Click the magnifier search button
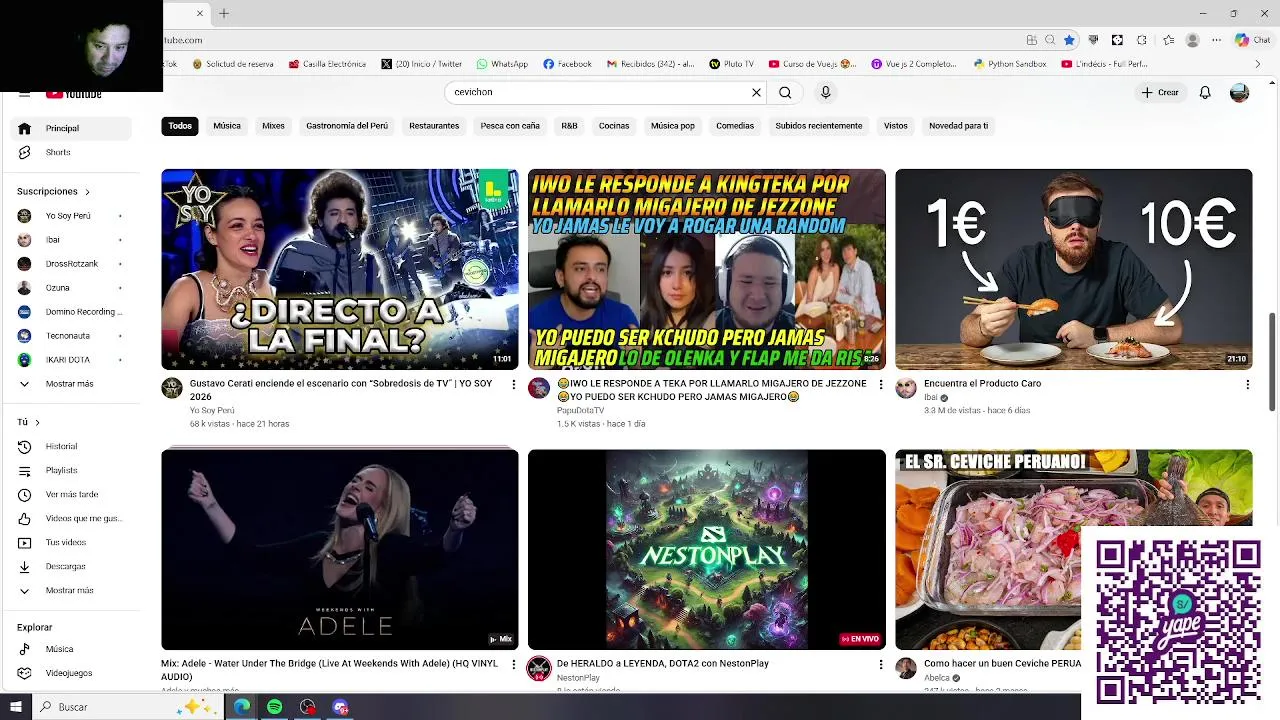The image size is (1280, 720). 785,92
